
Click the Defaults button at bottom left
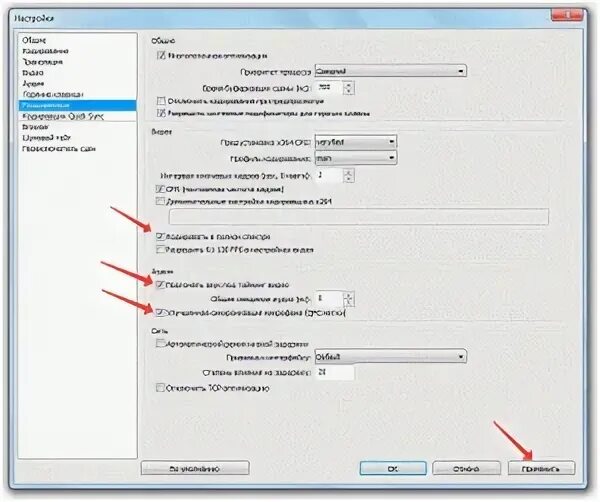[x=195, y=468]
